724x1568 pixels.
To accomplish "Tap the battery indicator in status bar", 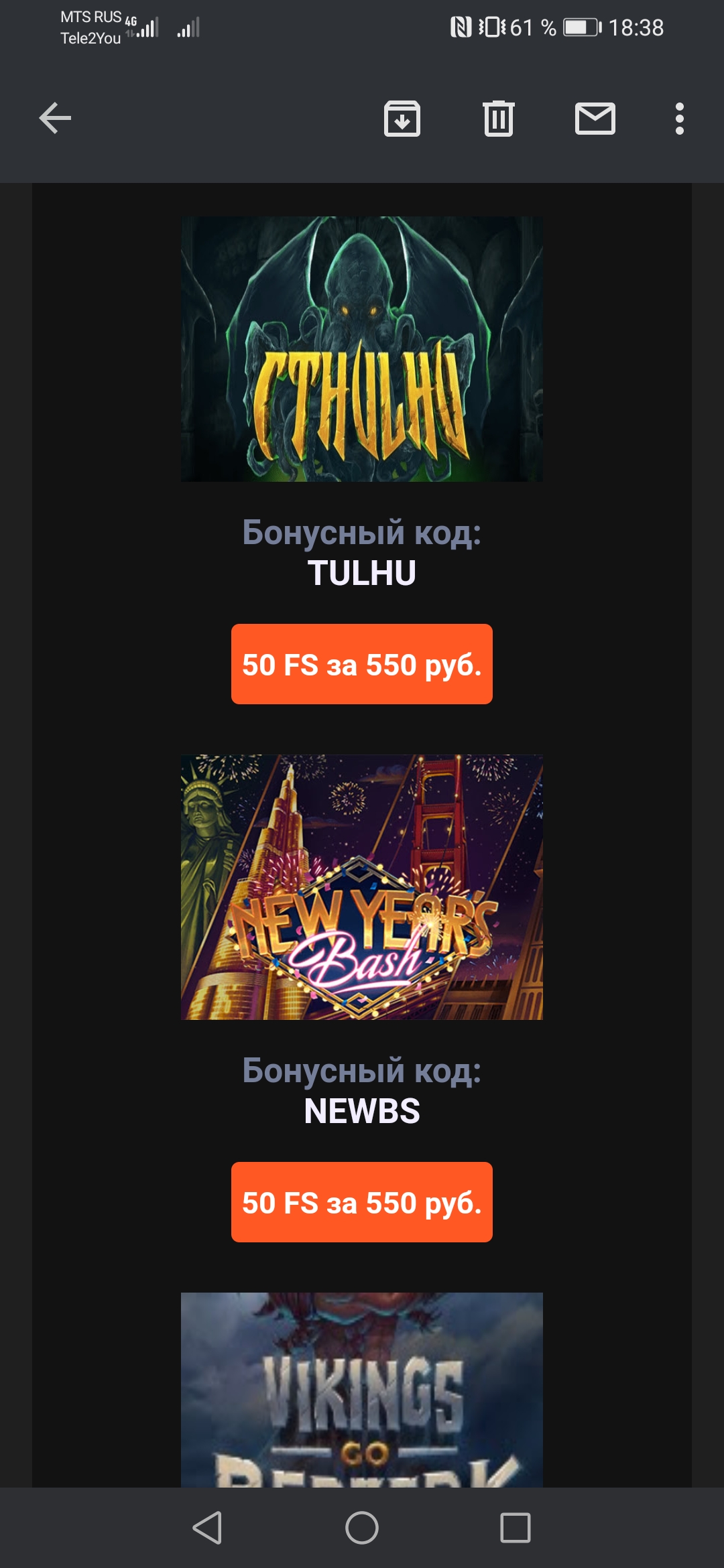I will [583, 27].
